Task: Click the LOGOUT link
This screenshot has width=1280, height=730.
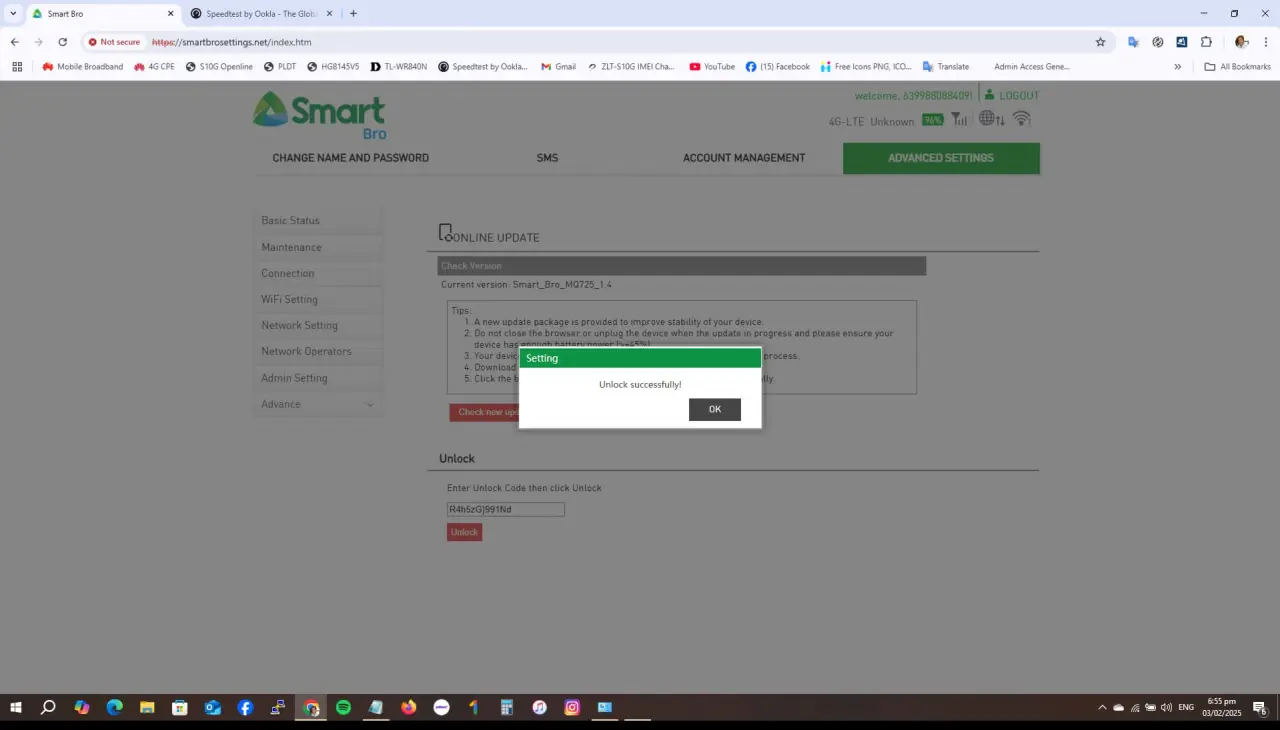Action: 1012,95
